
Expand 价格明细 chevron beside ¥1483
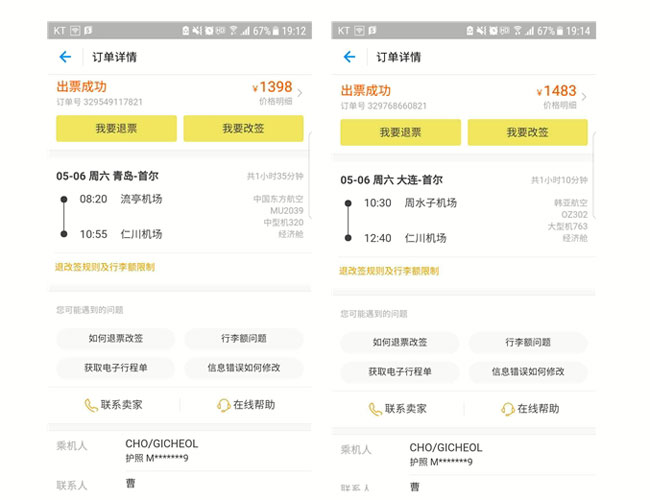(x=584, y=97)
